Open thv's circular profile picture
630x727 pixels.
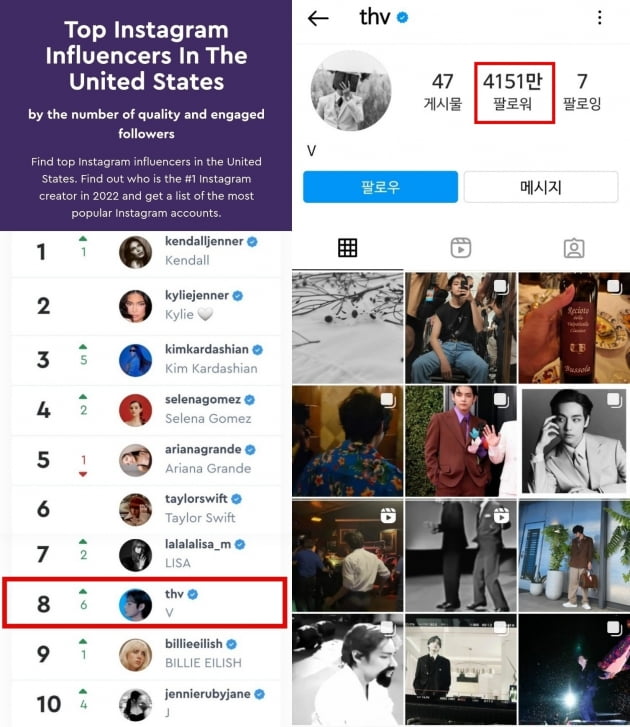pyautogui.click(x=351, y=91)
